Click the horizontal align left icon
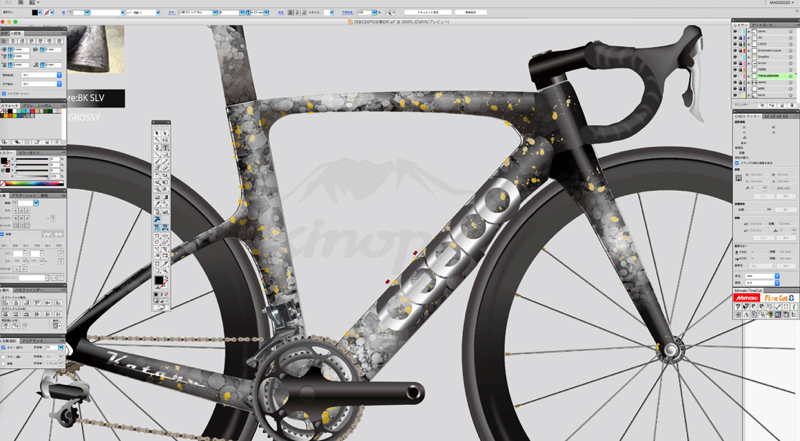This screenshot has width=800, height=441. point(6,302)
